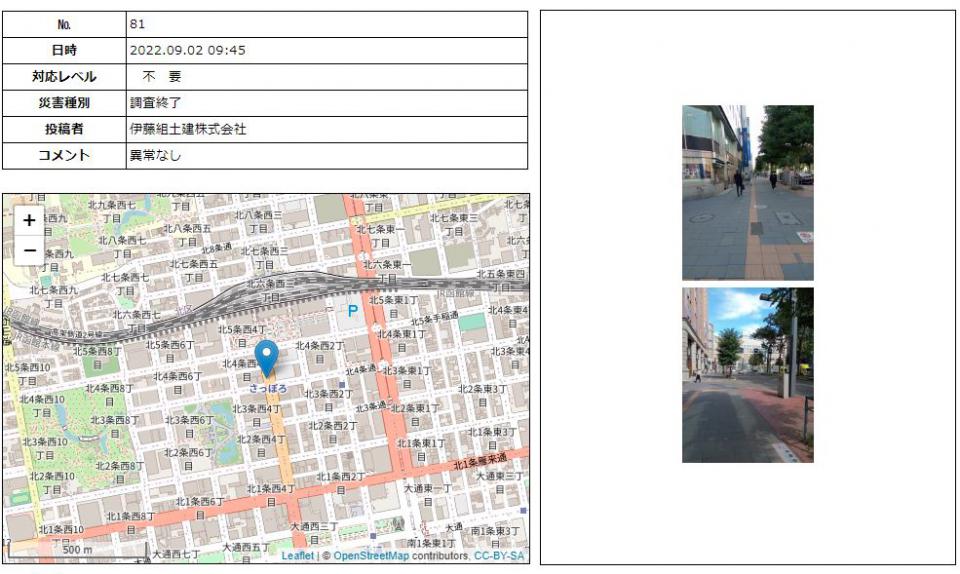This screenshot has width=960, height=574.
Task: Select the No. value 81 cell
Action: (137, 23)
